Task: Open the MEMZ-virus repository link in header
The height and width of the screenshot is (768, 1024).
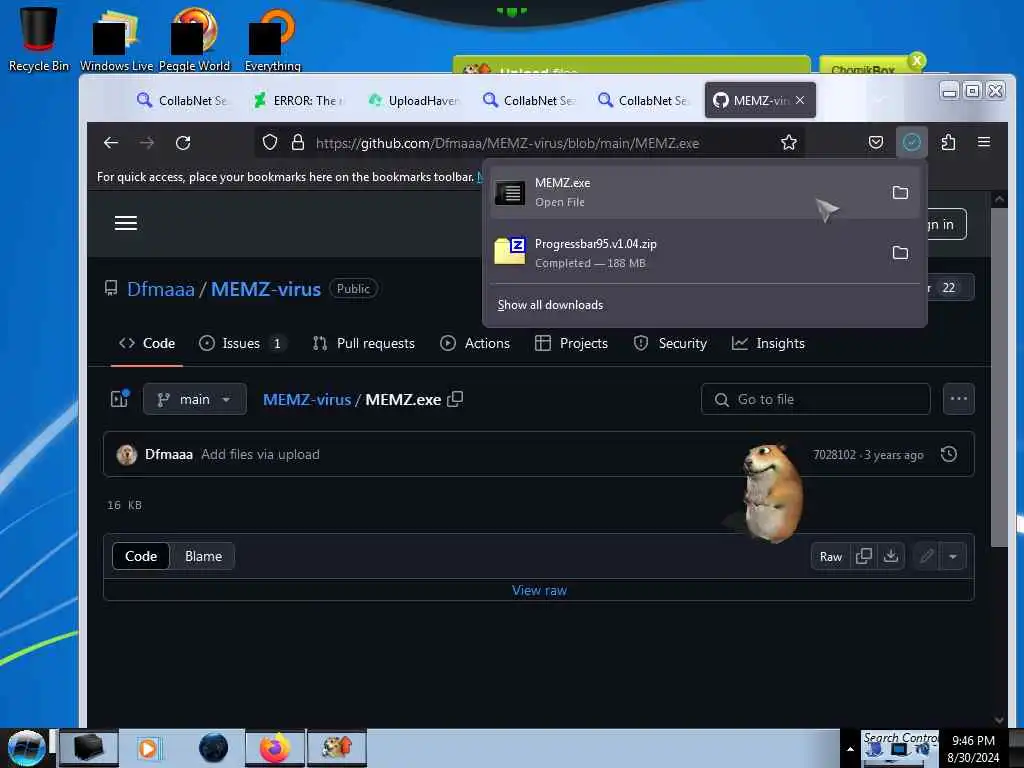Action: 266,289
